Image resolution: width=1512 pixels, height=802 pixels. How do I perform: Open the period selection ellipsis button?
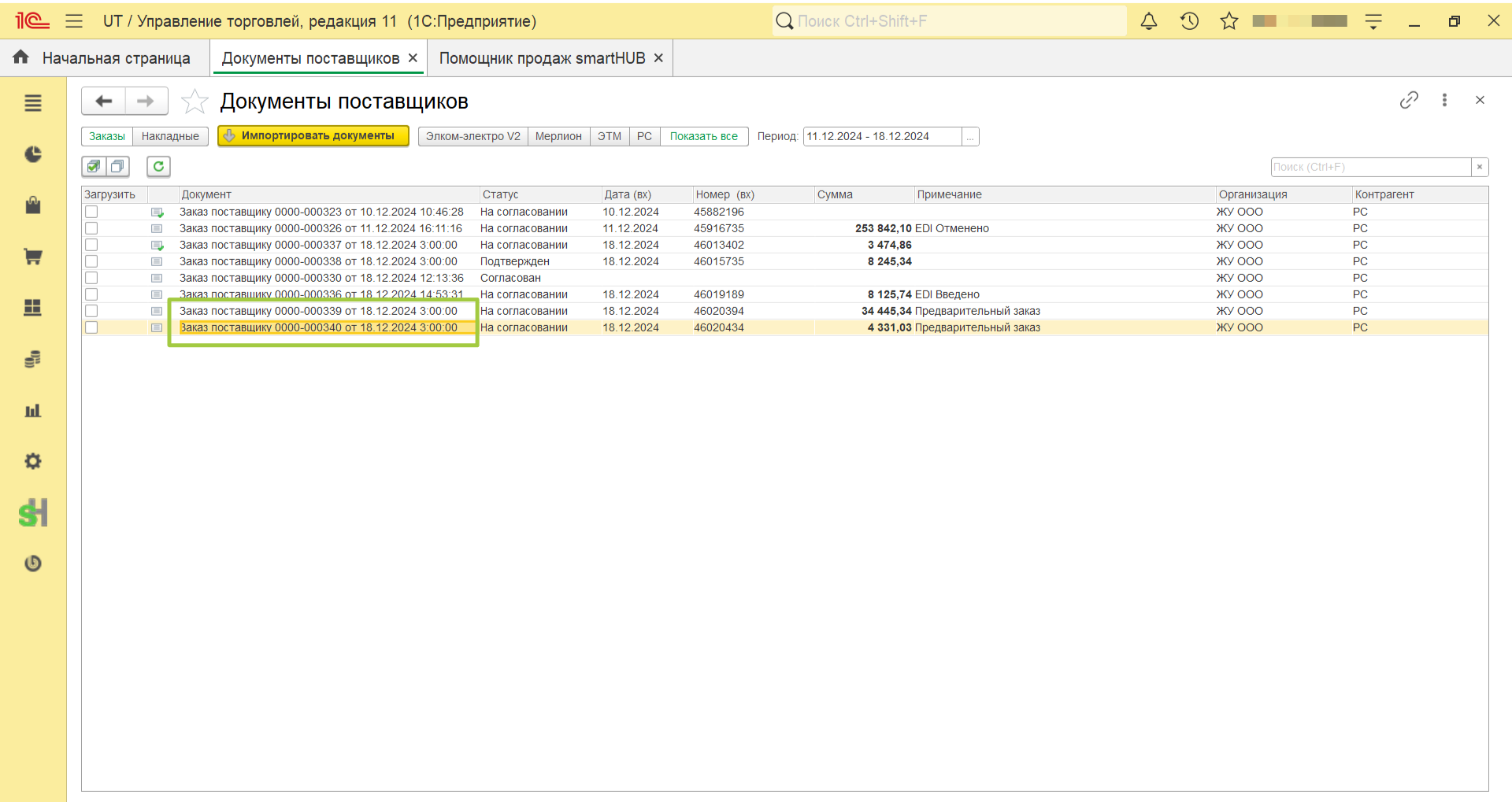970,136
